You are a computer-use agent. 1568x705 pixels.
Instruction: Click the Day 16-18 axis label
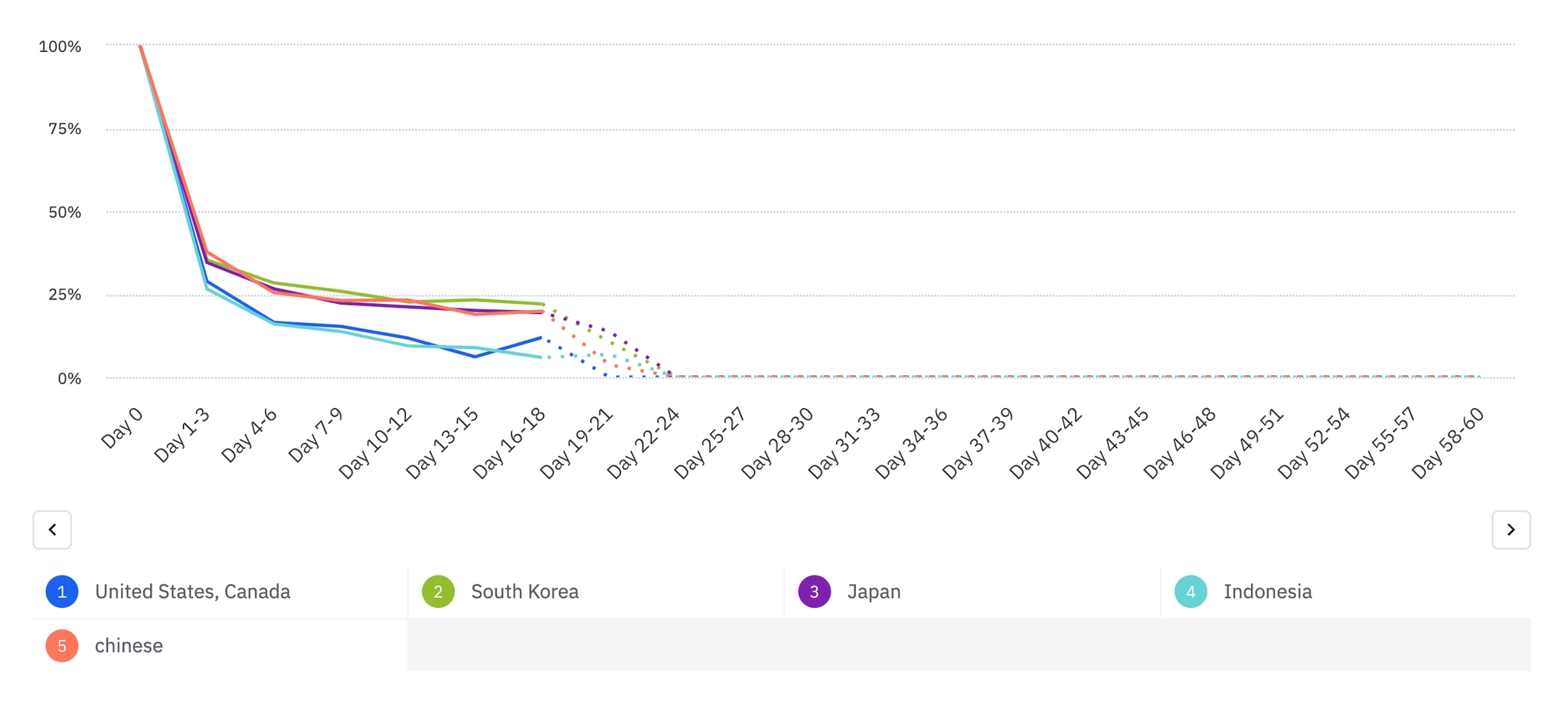[x=509, y=443]
